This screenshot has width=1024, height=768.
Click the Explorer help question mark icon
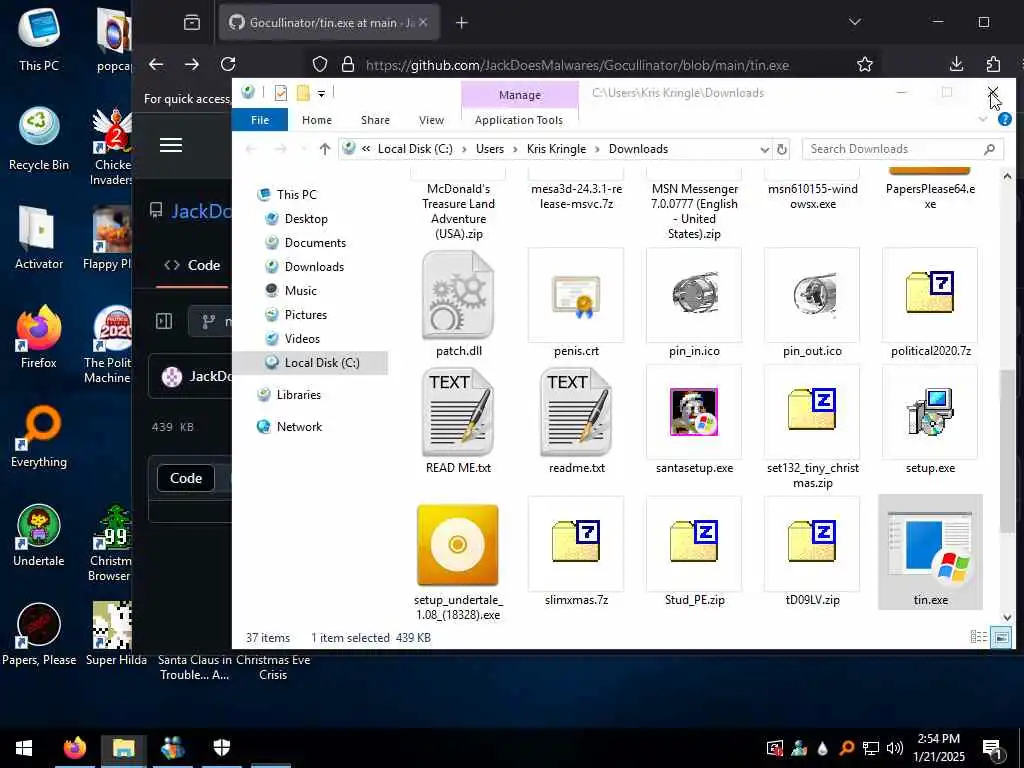pyautogui.click(x=1004, y=120)
